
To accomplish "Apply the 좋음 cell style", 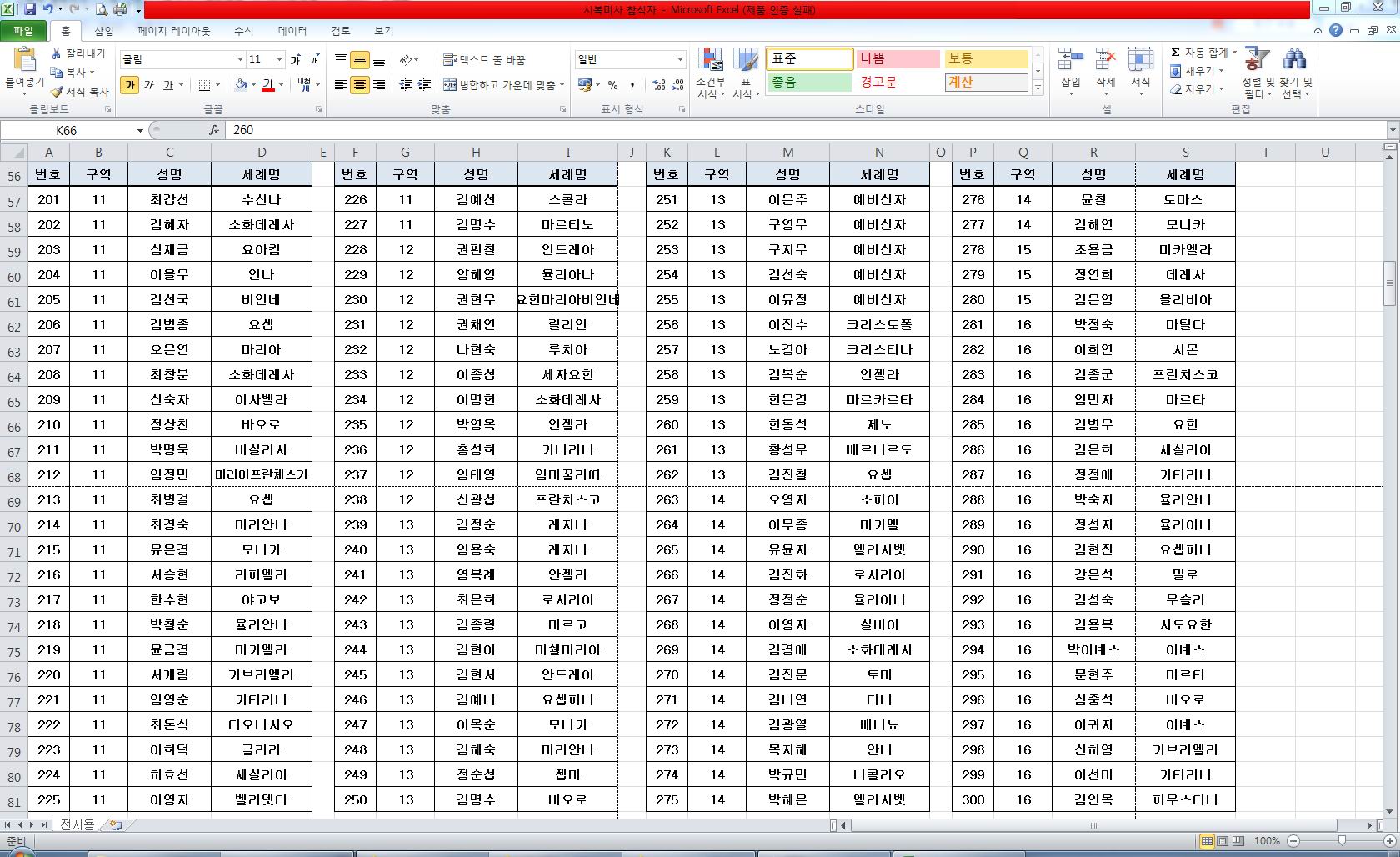I will coord(809,83).
